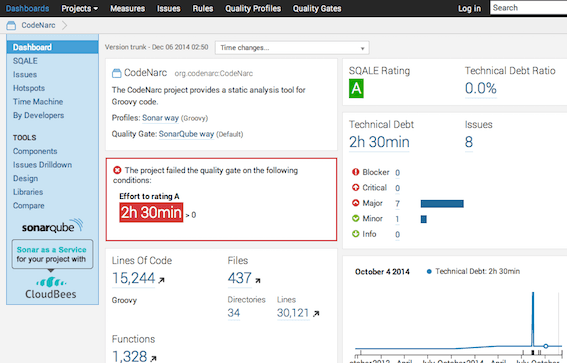Click the red failed quality gate error icon

tap(117, 170)
